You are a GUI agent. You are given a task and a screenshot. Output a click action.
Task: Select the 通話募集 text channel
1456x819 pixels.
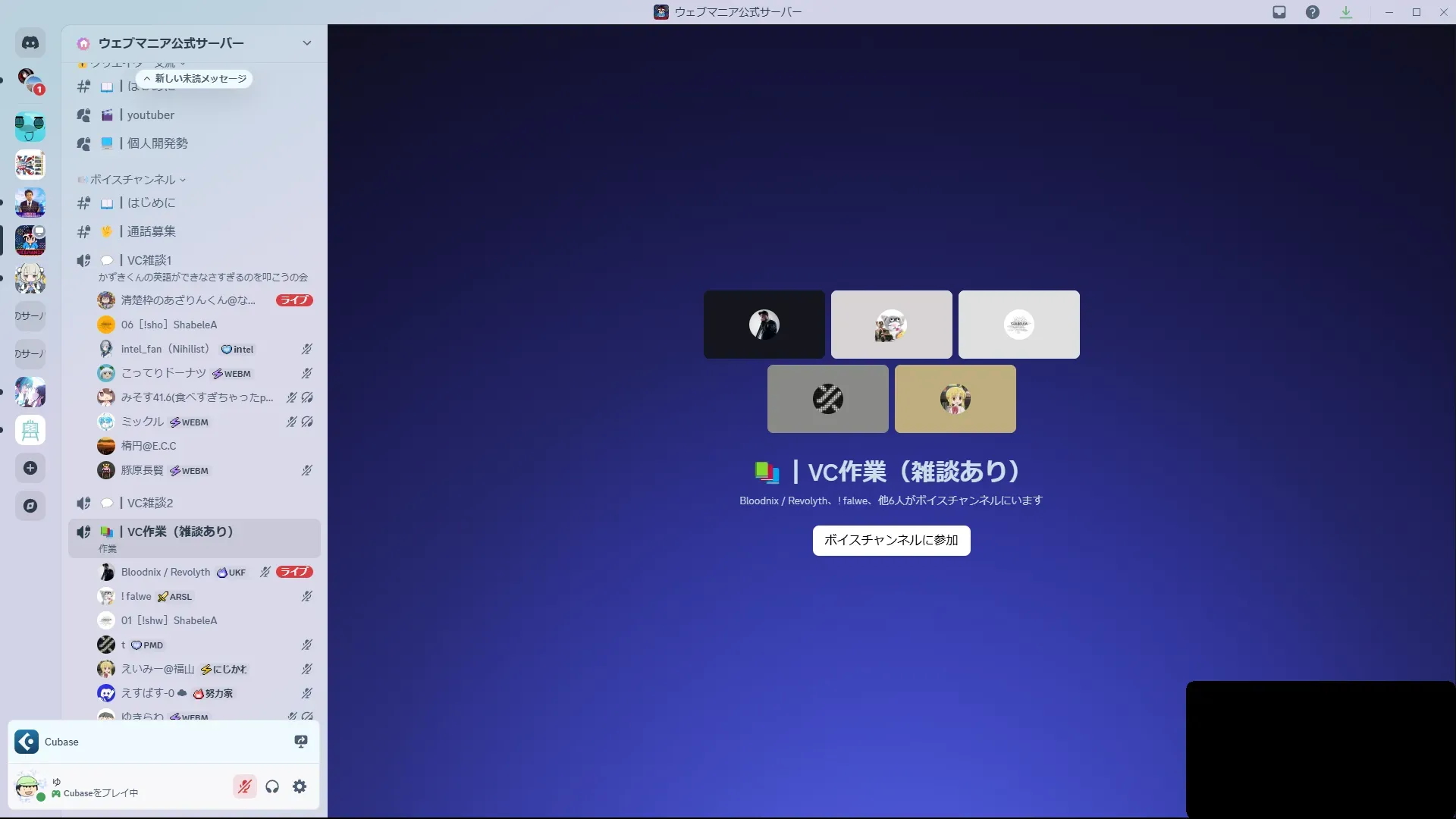(152, 231)
